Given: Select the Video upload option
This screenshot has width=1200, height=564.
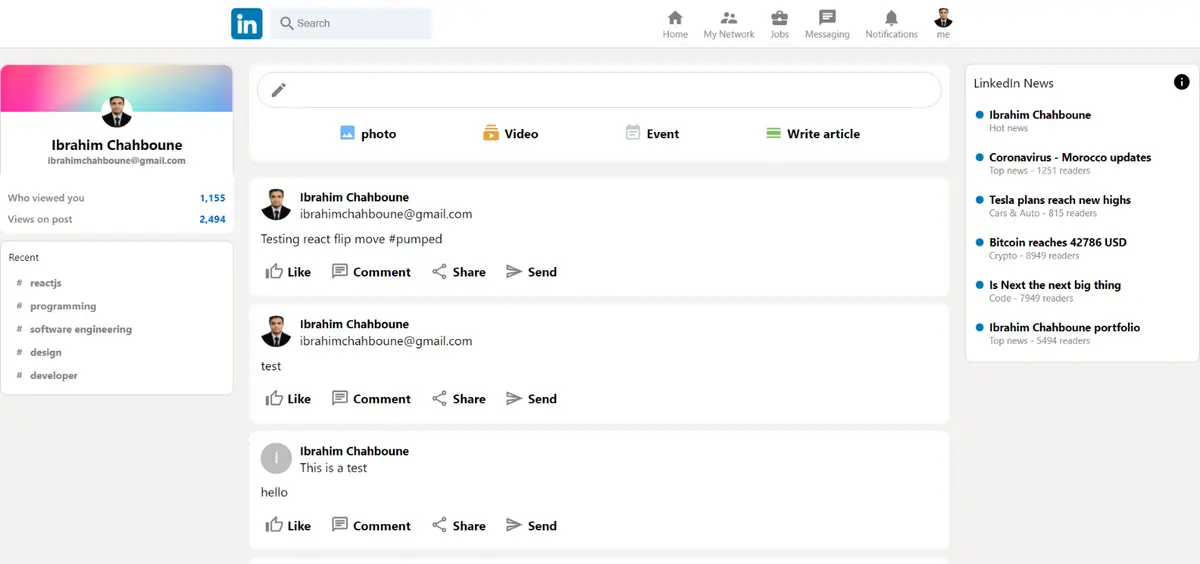Looking at the screenshot, I should [510, 133].
